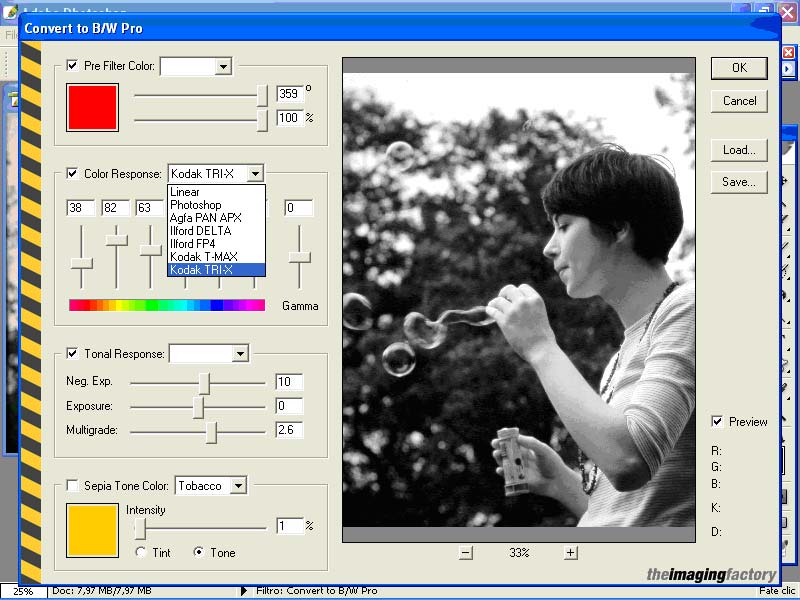The height and width of the screenshot is (600, 800).
Task: Click the Gamma value field showing 0
Action: point(298,208)
